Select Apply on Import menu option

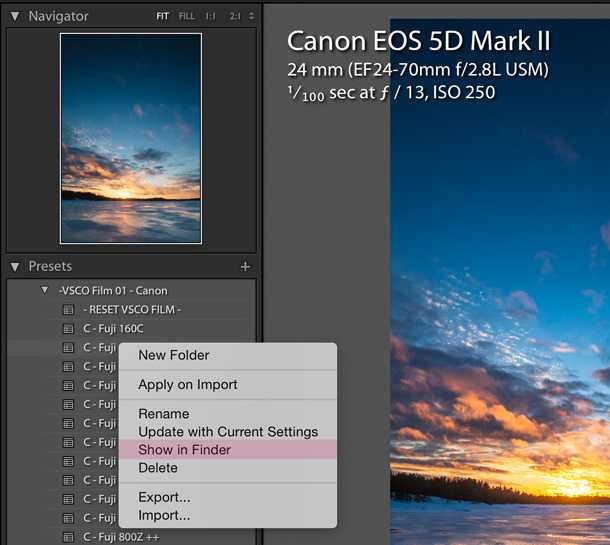pyautogui.click(x=188, y=385)
